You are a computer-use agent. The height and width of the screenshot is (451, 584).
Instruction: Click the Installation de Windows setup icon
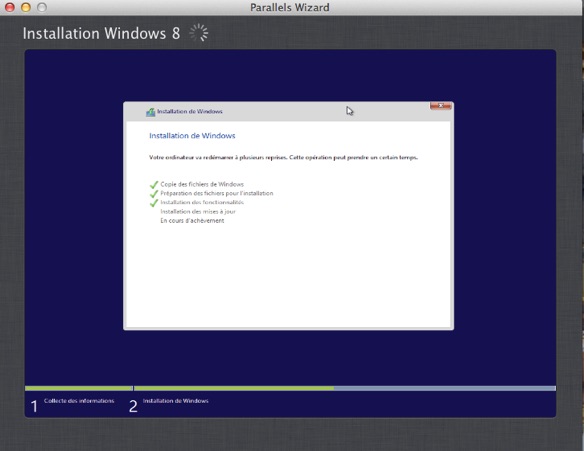(x=150, y=112)
